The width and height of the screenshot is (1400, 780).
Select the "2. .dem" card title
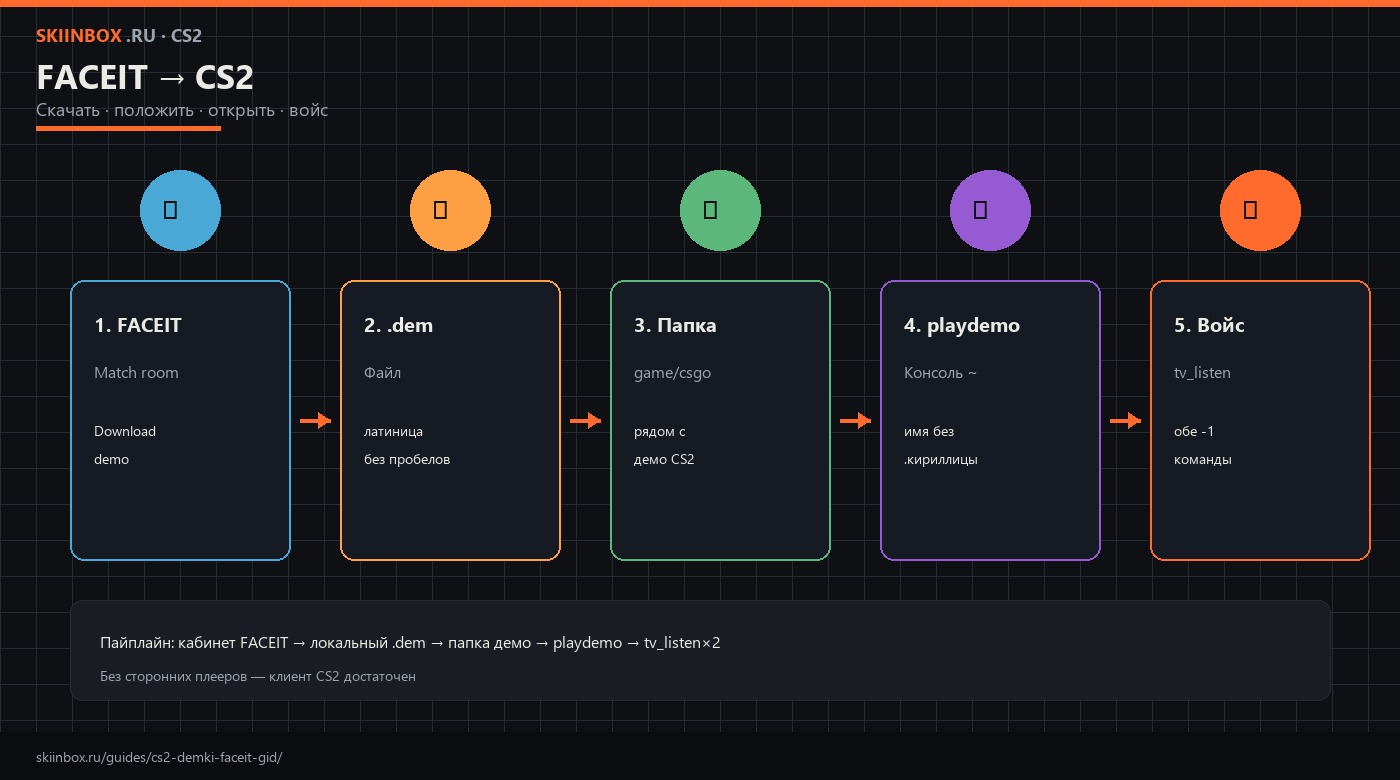click(x=398, y=325)
